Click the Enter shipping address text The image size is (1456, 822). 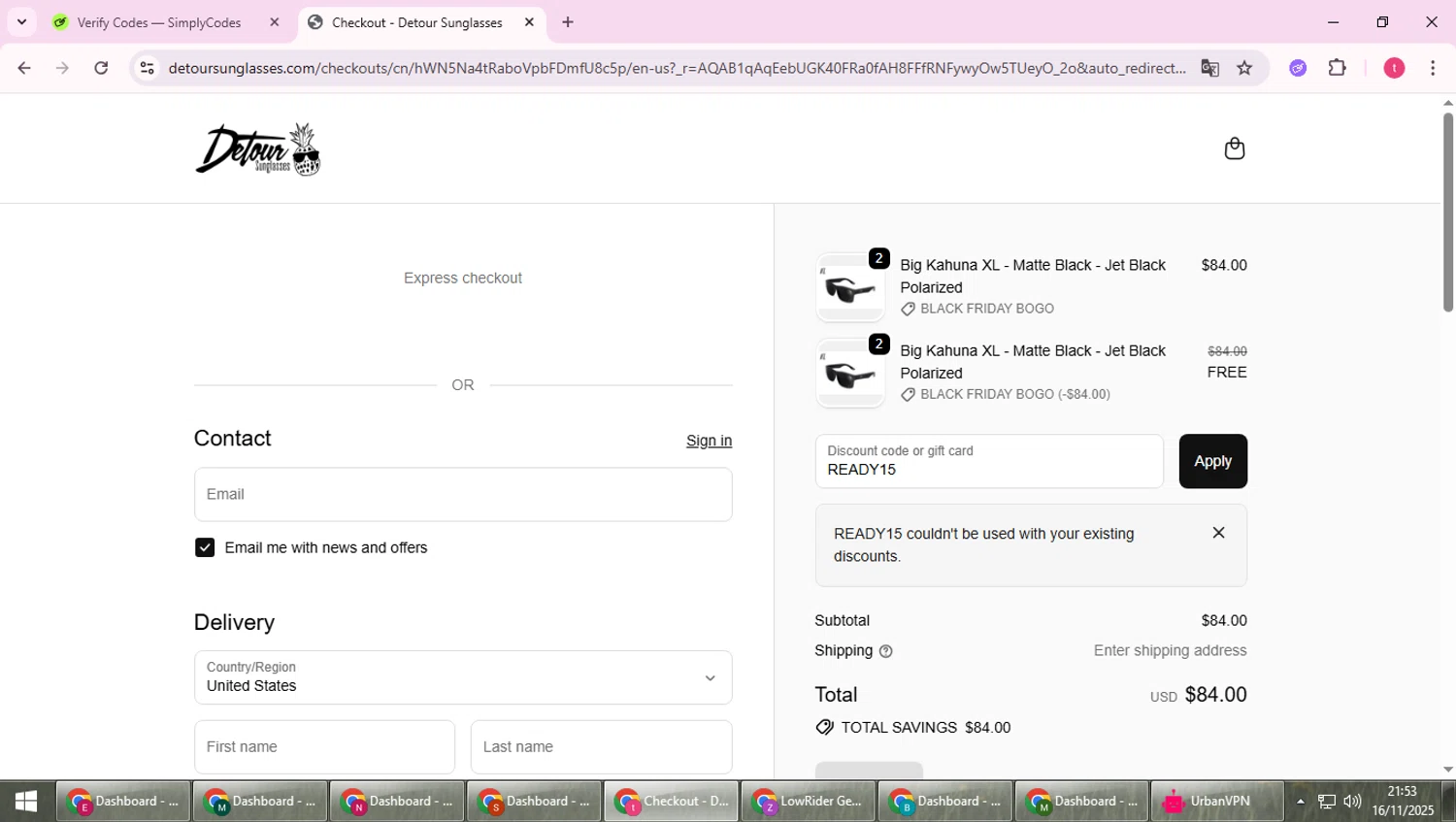point(1170,651)
